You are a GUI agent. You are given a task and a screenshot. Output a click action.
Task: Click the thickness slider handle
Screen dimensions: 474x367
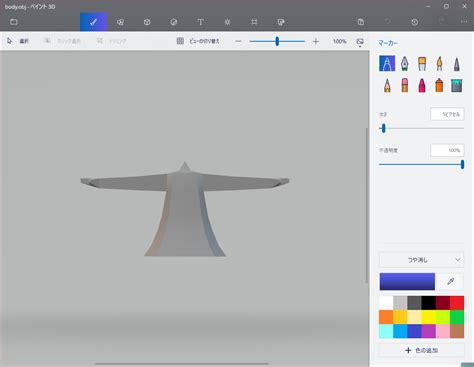(x=384, y=128)
